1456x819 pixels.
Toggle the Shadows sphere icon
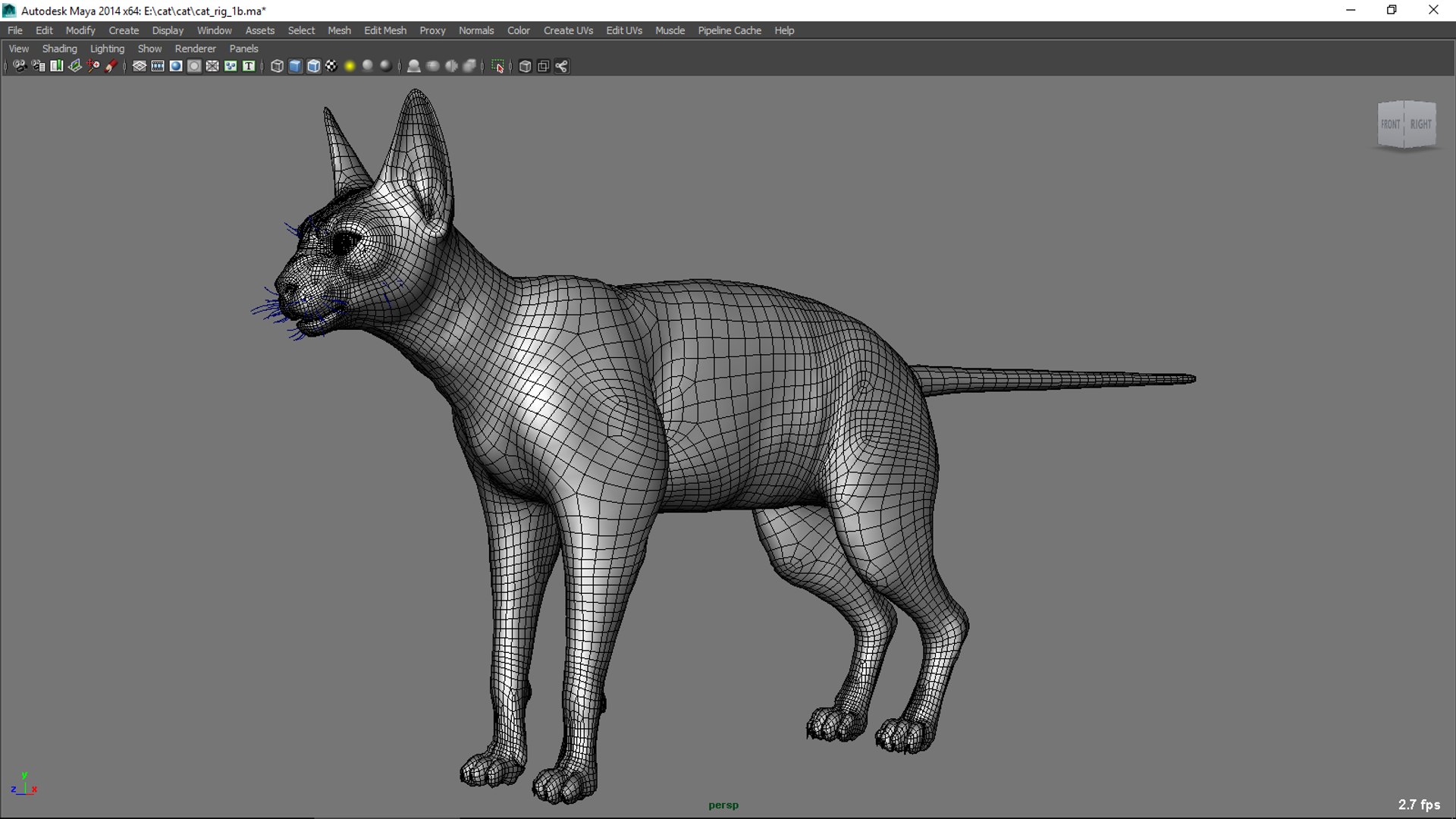click(x=368, y=66)
